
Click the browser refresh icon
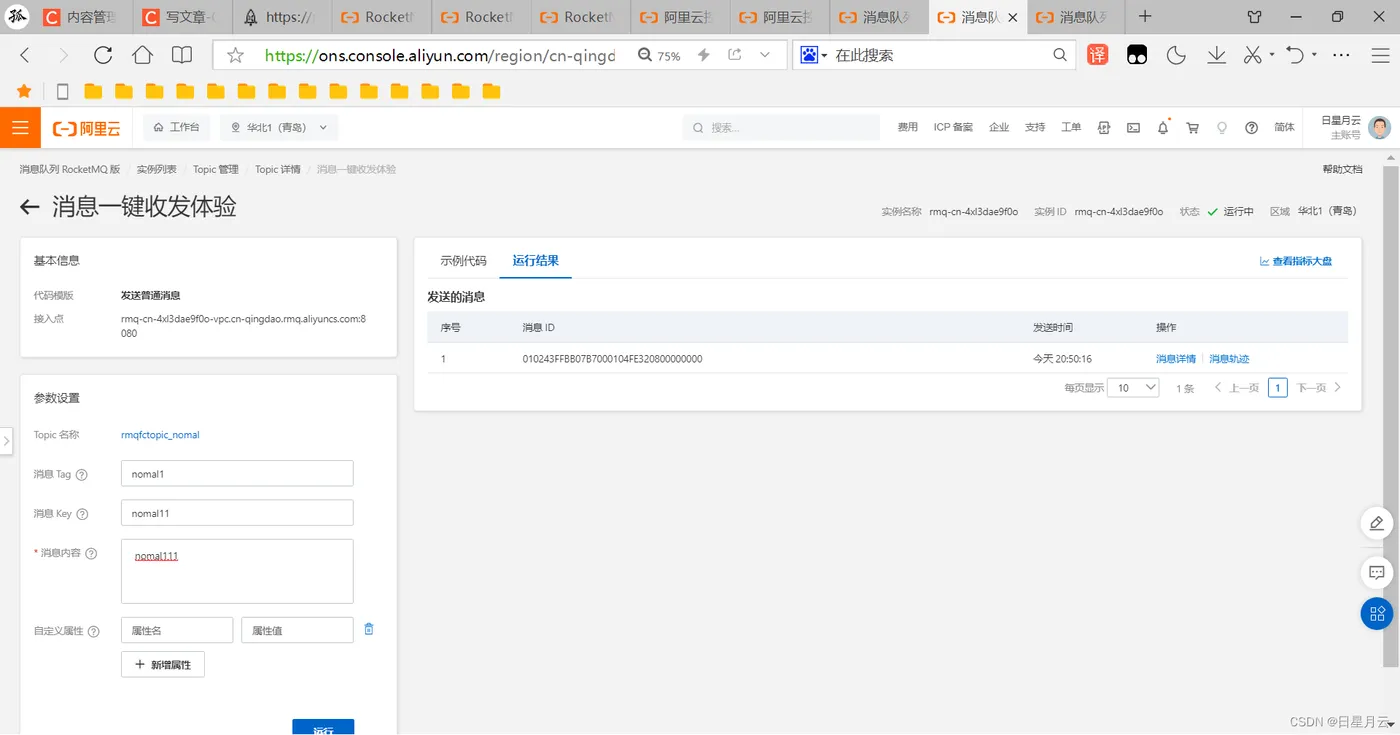pyautogui.click(x=103, y=55)
